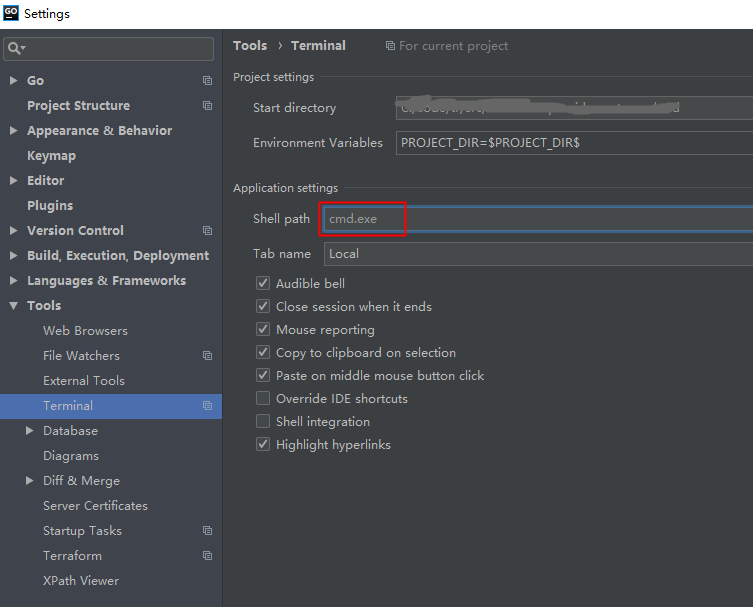Expand the Editor settings node
Image resolution: width=753 pixels, height=607 pixels.
pyautogui.click(x=13, y=181)
